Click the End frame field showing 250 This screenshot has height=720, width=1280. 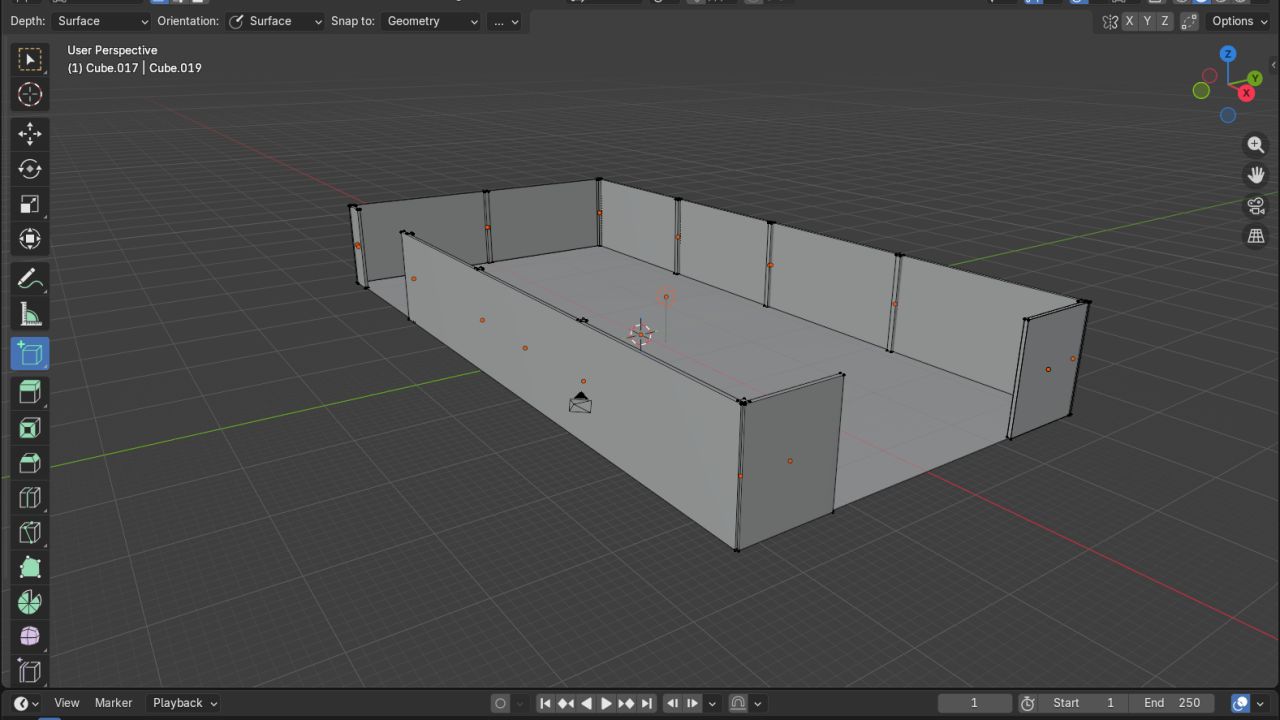tap(1172, 703)
